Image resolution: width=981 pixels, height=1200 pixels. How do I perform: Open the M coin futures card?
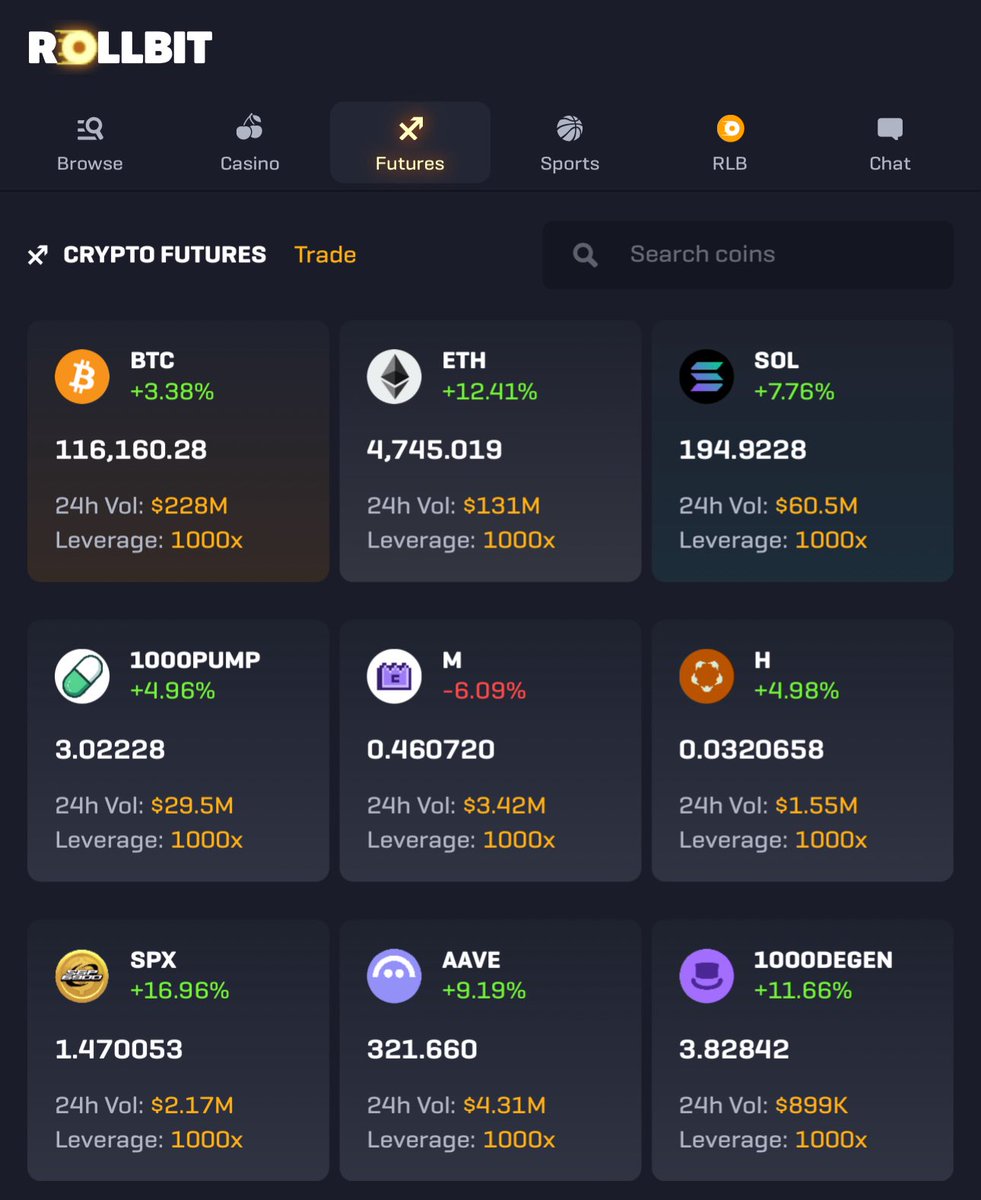pos(490,750)
